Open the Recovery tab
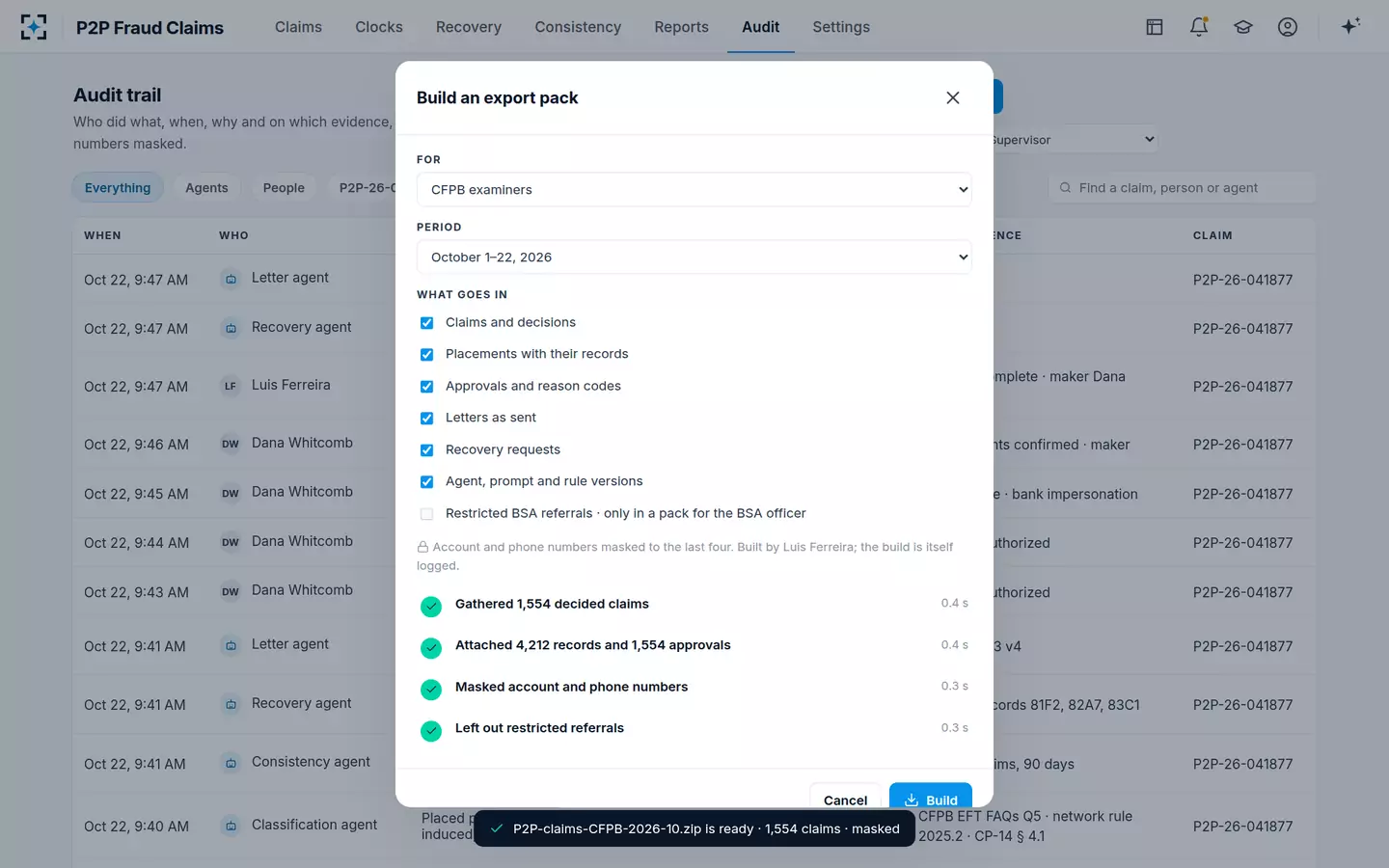The width and height of the screenshot is (1389, 868). coord(469,27)
